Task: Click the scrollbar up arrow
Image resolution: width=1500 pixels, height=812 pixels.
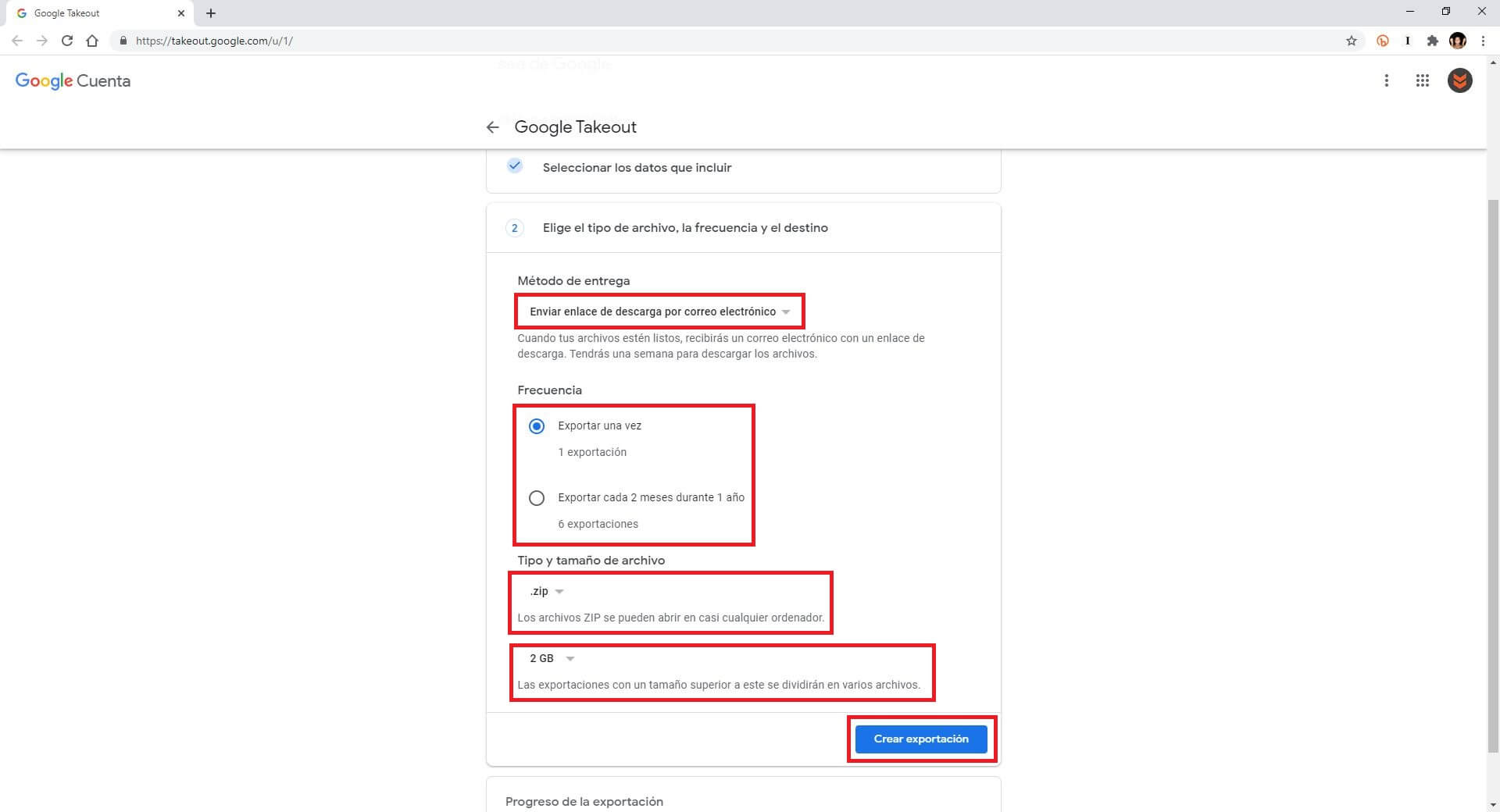Action: [x=1493, y=62]
